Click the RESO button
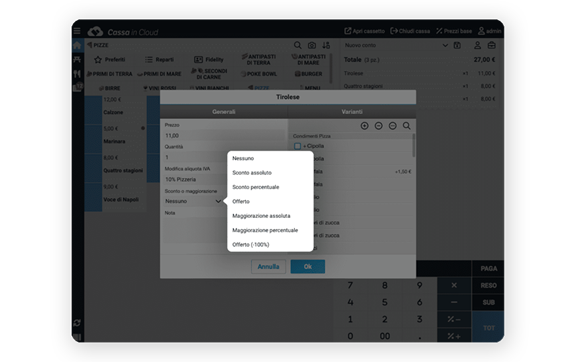 488,286
